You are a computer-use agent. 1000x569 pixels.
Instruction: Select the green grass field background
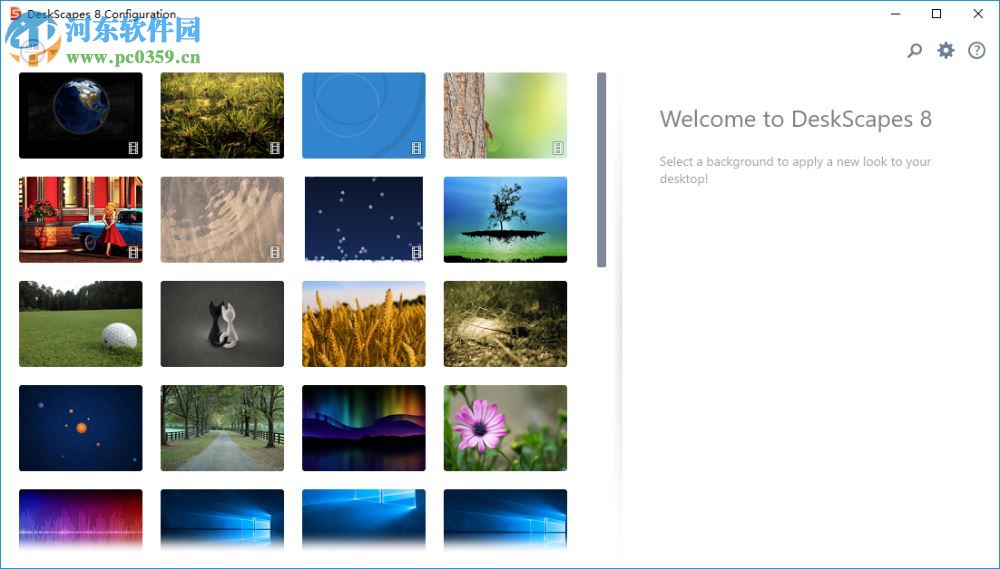(222, 115)
